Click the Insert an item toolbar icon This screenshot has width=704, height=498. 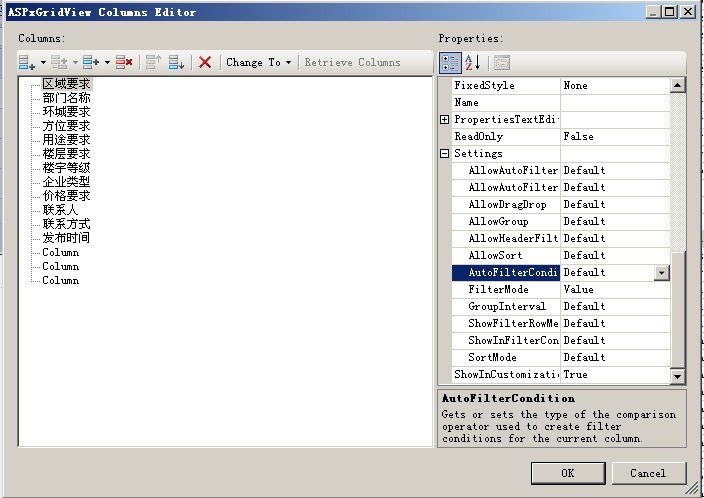pyautogui.click(x=91, y=62)
